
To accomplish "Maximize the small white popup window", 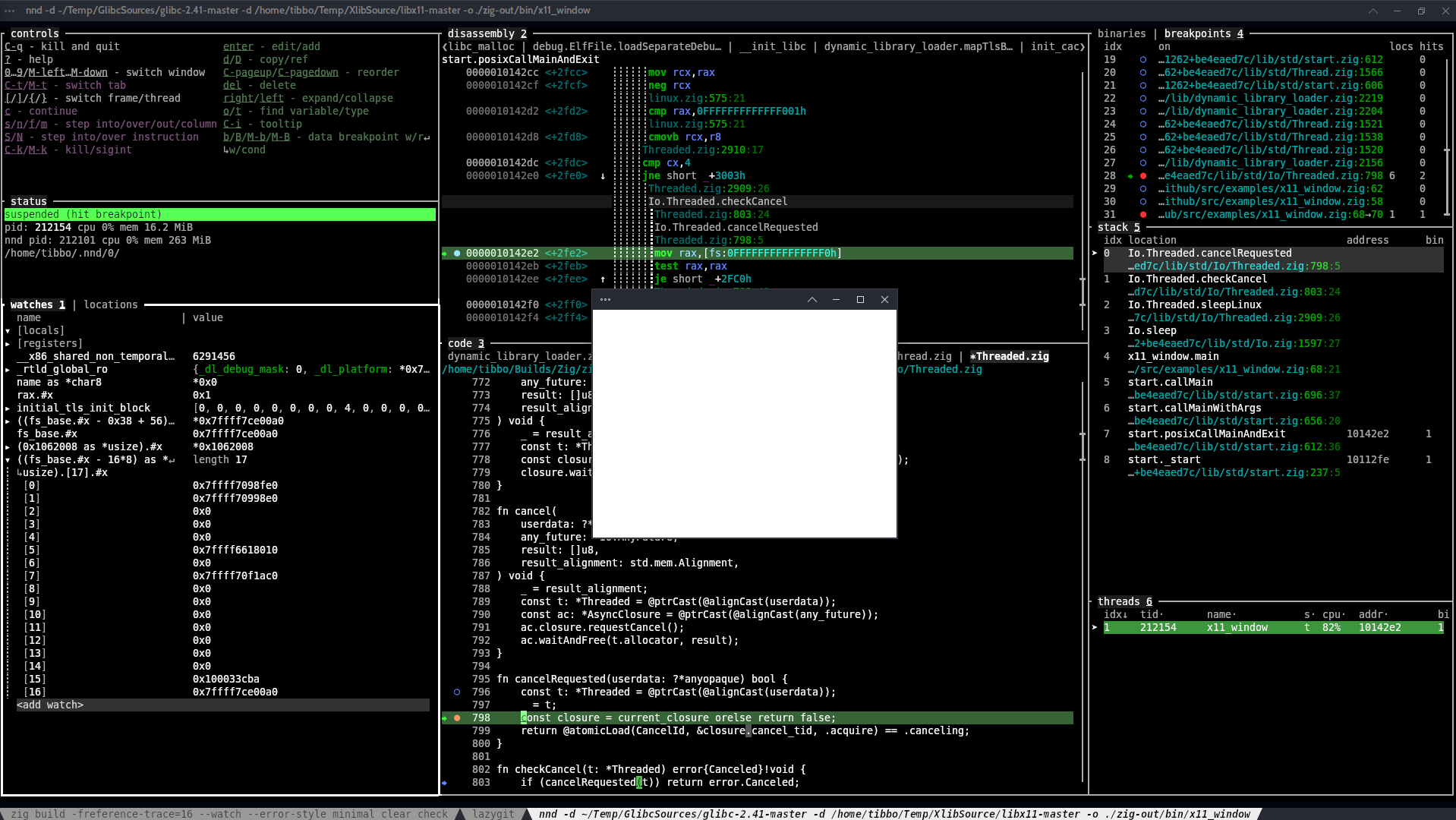I will point(860,299).
